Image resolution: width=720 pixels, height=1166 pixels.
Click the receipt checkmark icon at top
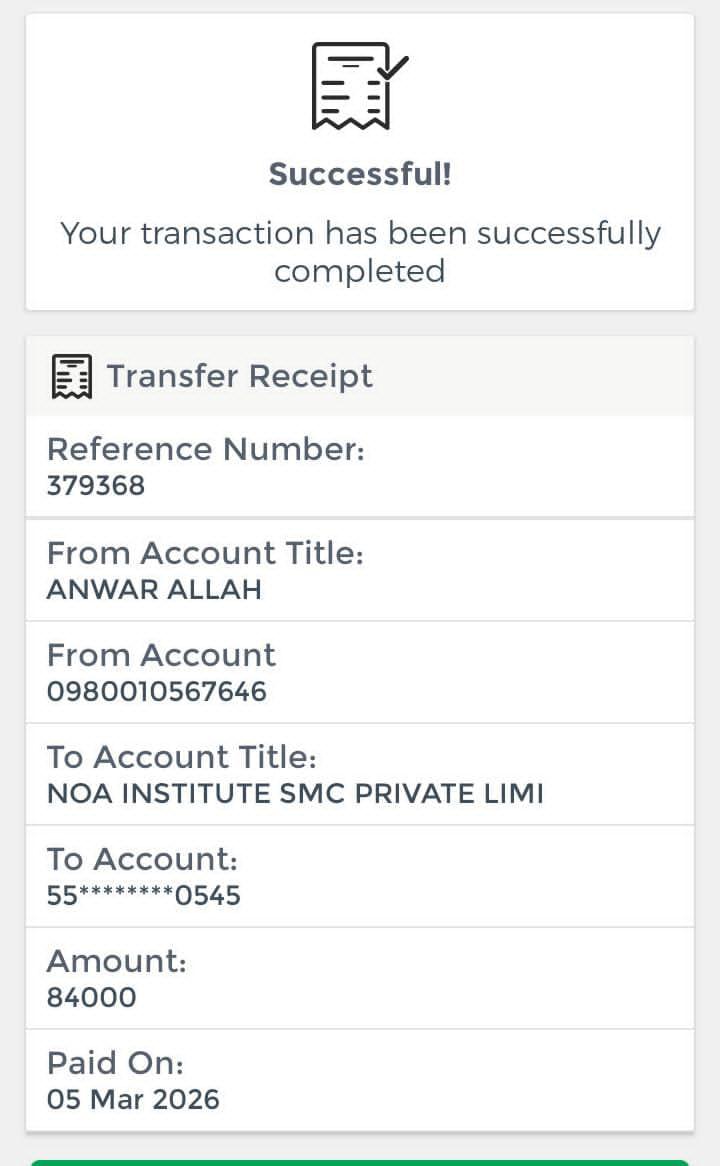point(359,85)
